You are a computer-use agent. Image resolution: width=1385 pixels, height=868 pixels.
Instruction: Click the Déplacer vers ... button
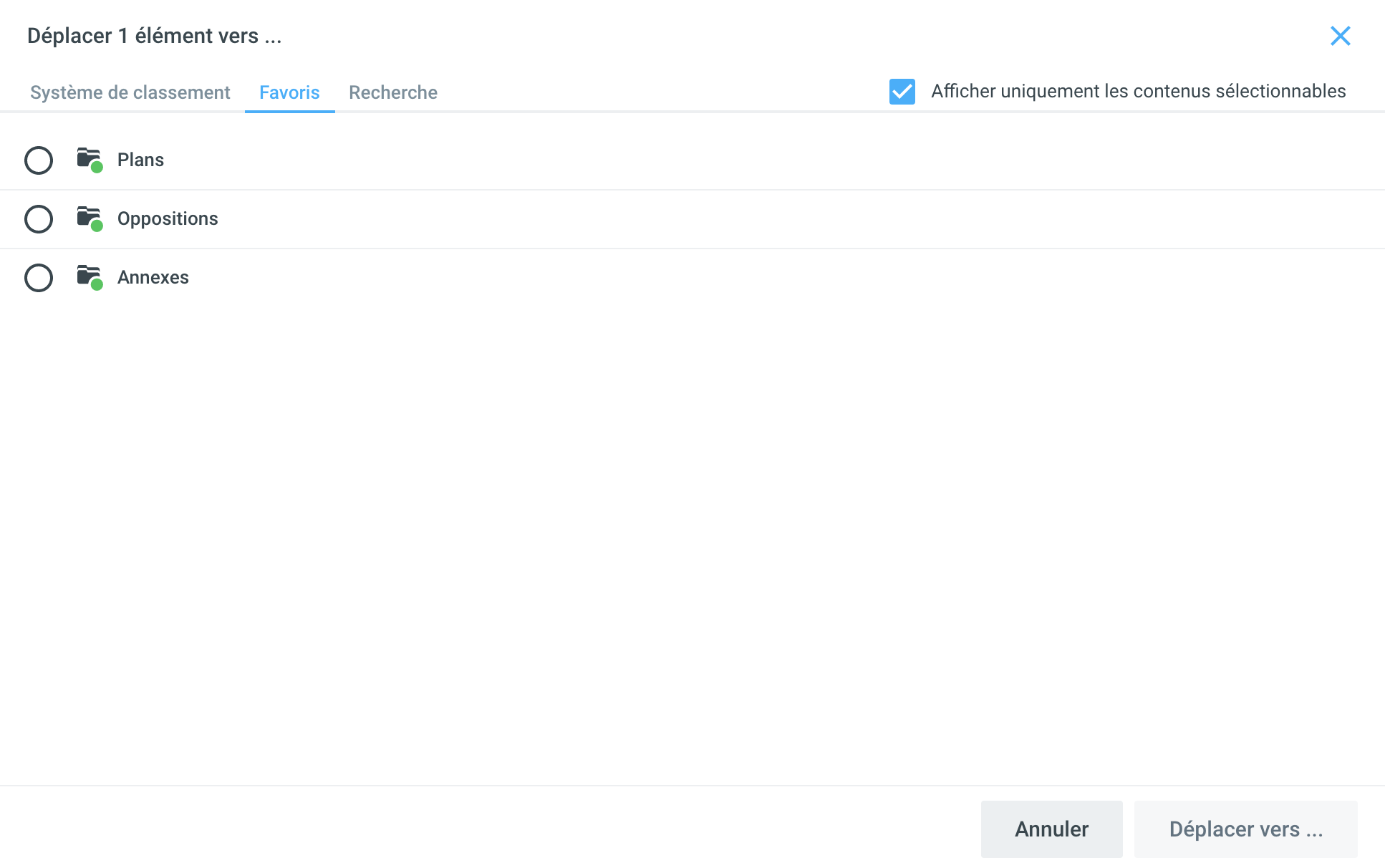(1245, 829)
